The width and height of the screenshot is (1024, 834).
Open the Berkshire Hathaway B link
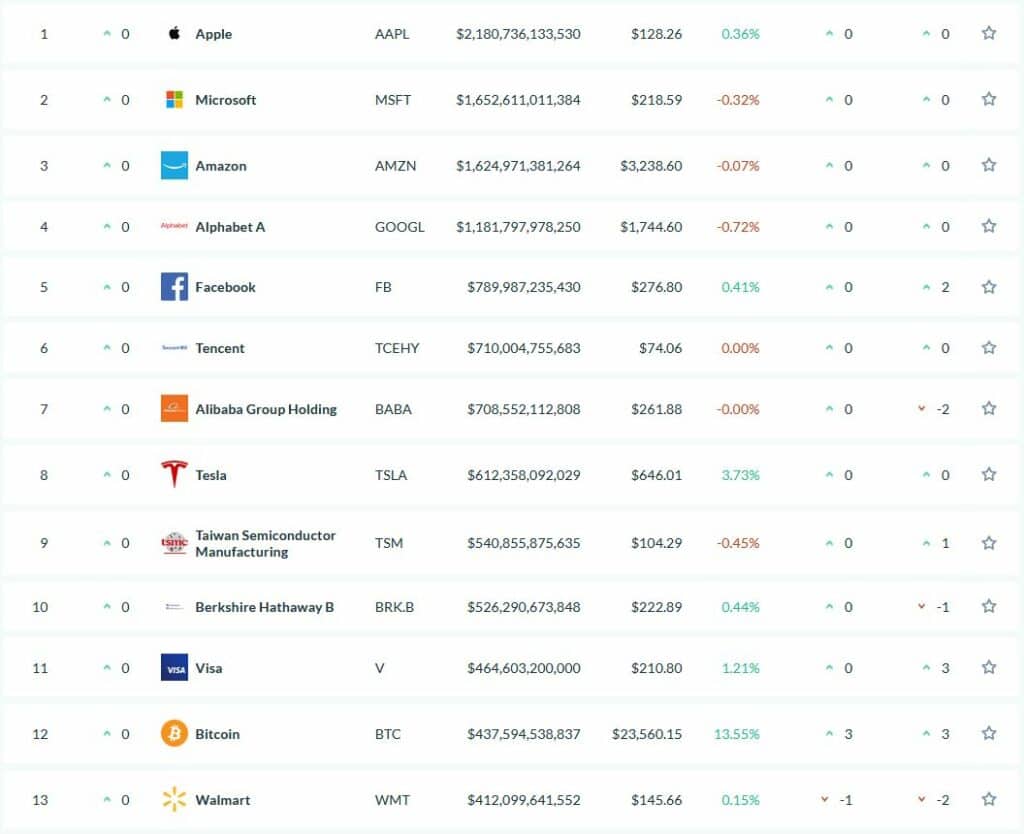click(264, 607)
